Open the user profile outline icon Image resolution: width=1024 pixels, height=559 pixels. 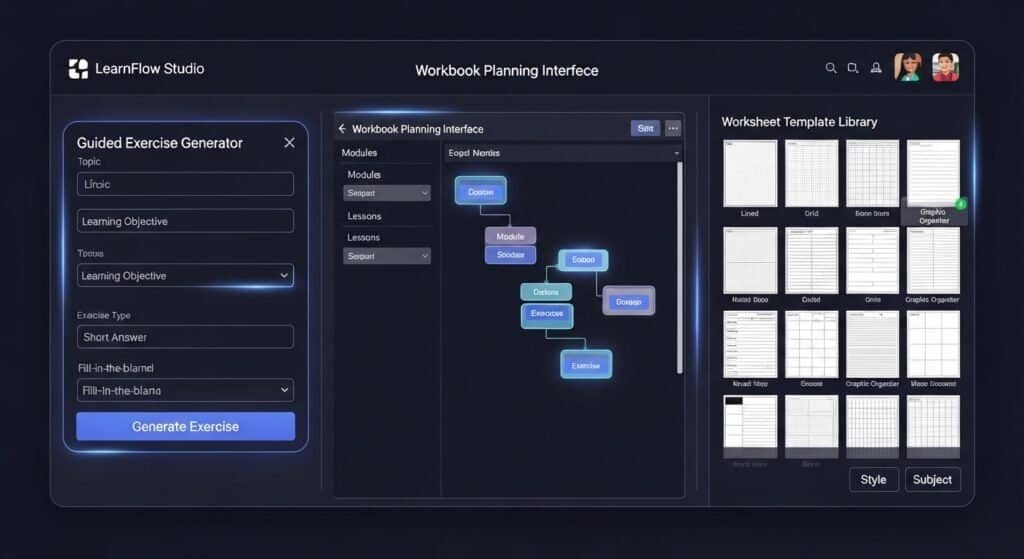876,68
